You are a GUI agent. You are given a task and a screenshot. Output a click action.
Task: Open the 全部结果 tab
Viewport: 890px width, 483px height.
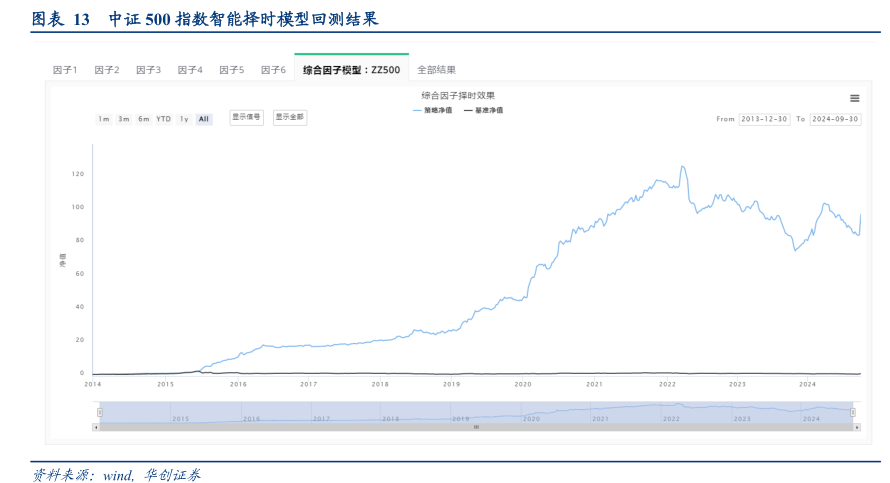click(436, 70)
